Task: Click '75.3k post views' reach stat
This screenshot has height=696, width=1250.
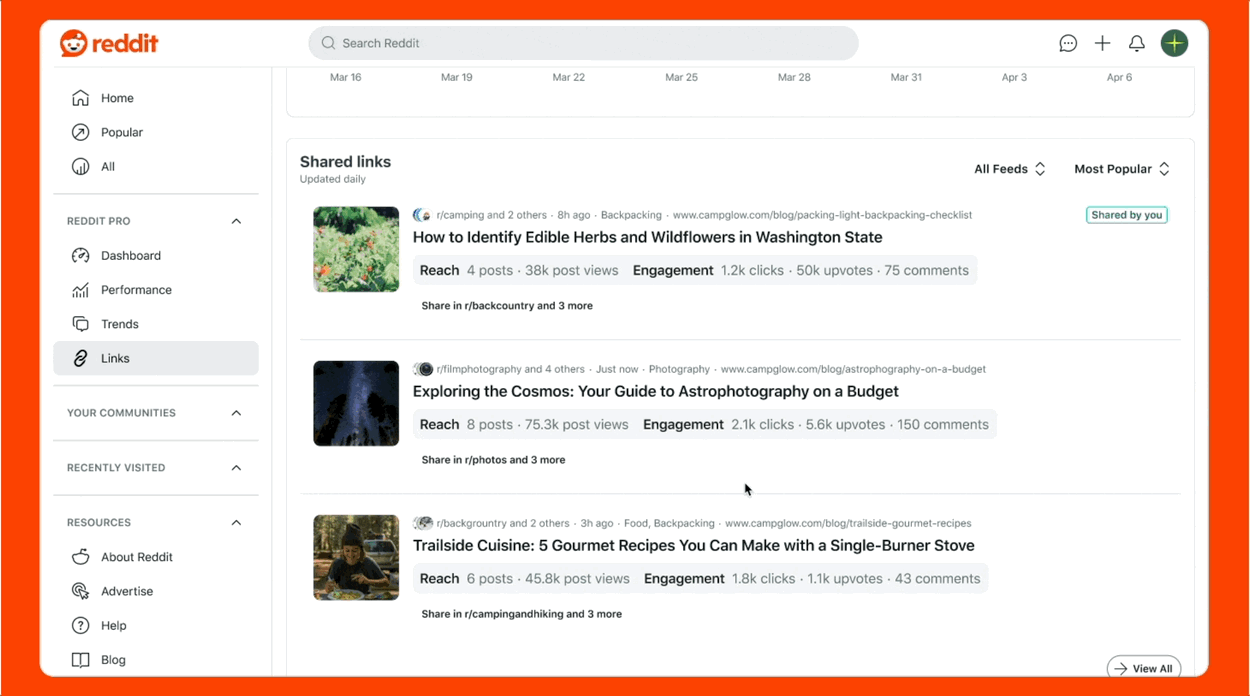Action: 576,424
